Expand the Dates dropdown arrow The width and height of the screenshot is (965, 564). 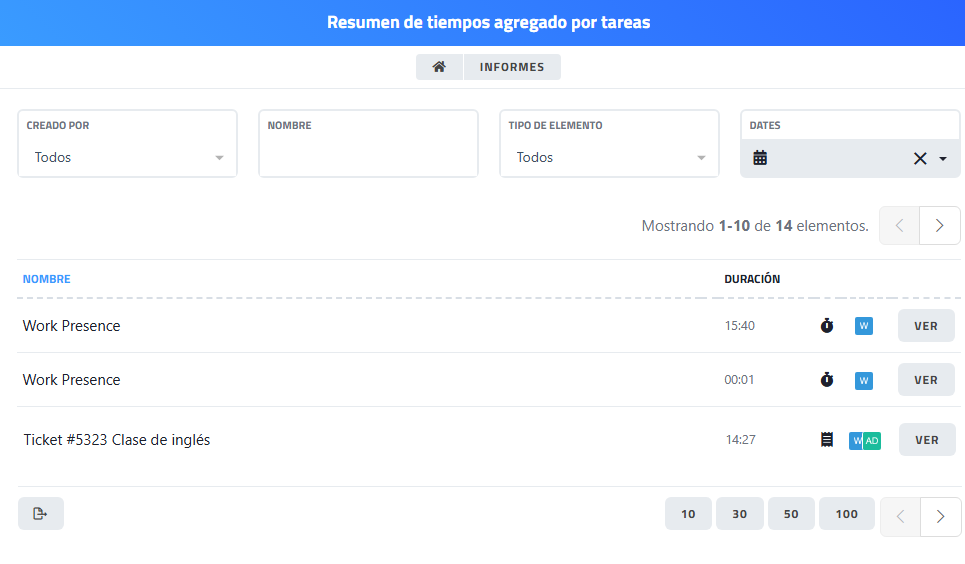tap(943, 159)
